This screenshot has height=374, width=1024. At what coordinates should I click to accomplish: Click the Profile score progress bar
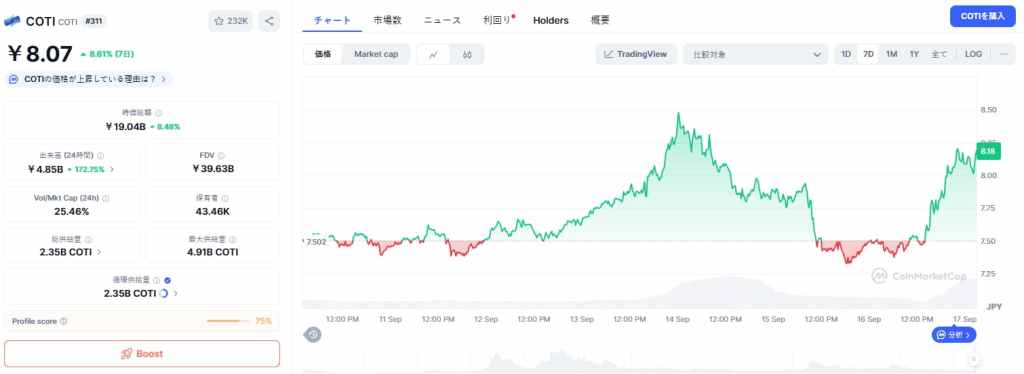pos(228,321)
